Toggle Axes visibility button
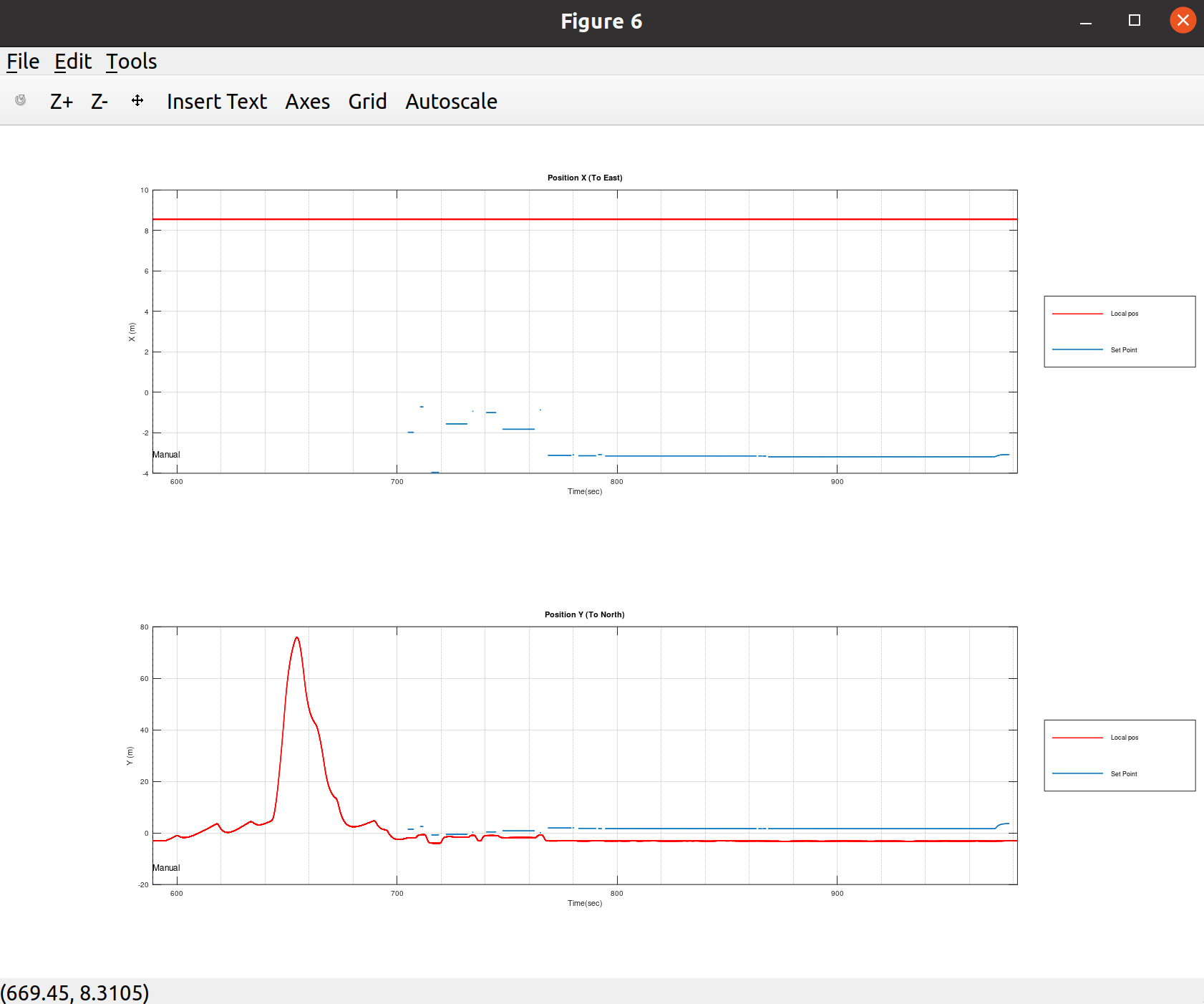 coord(308,102)
